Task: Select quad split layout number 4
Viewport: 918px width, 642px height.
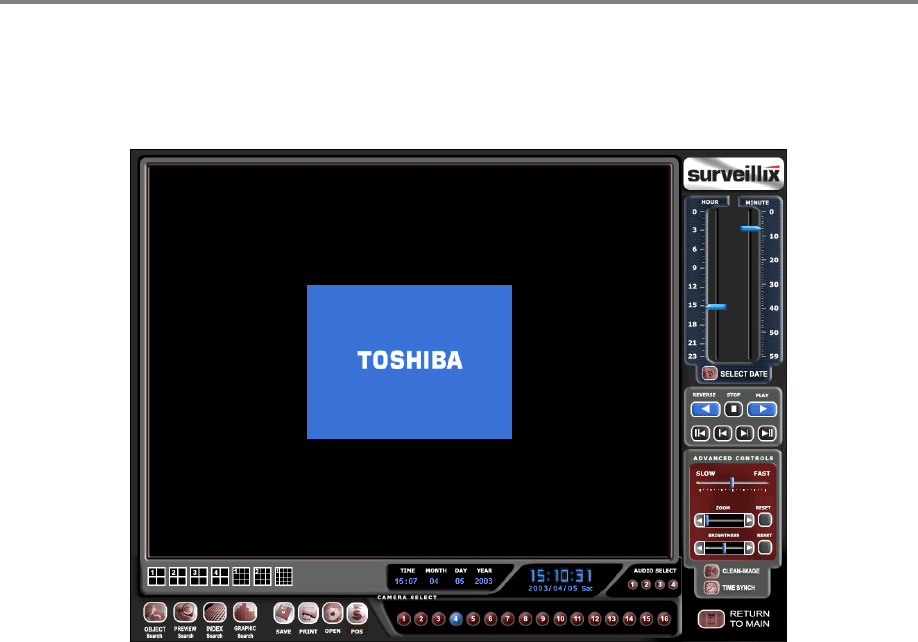Action: (x=220, y=576)
